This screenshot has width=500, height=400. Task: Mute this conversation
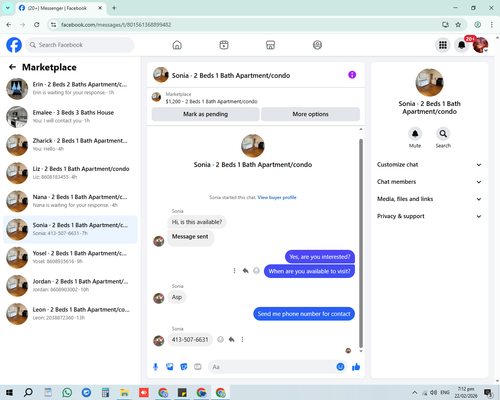pos(415,134)
